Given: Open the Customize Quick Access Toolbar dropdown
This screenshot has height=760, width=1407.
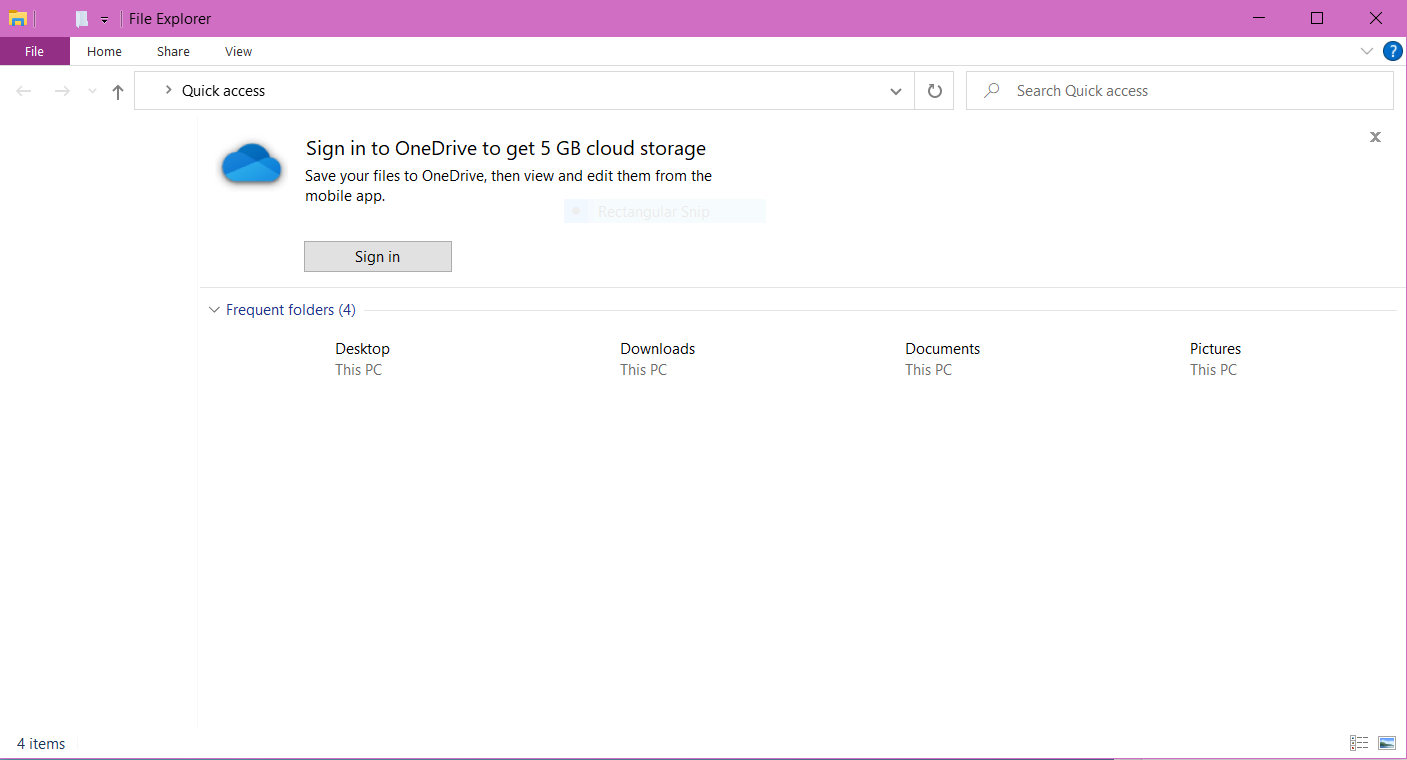Looking at the screenshot, I should click(x=104, y=20).
